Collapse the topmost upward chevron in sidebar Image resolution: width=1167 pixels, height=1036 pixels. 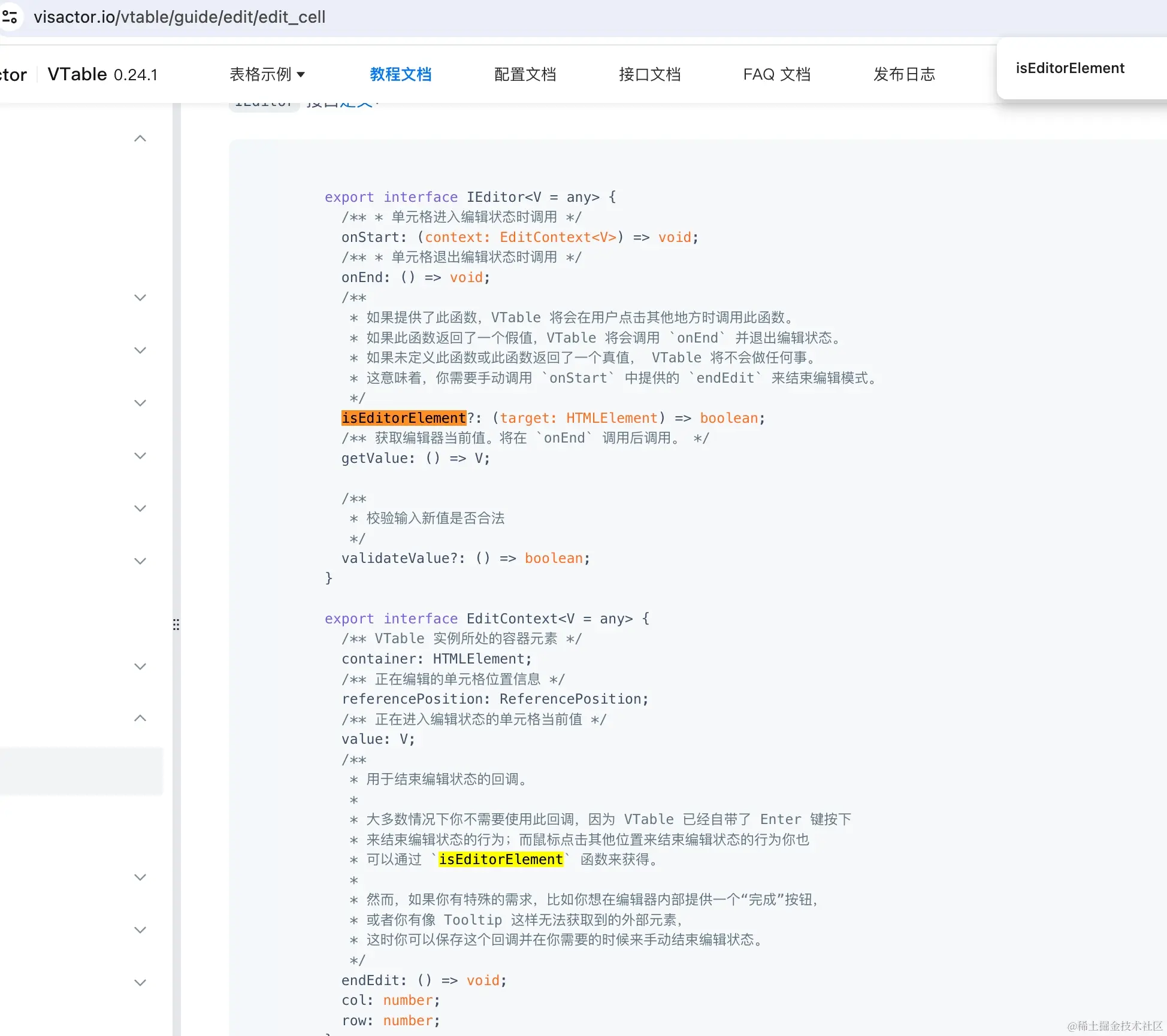(x=140, y=139)
